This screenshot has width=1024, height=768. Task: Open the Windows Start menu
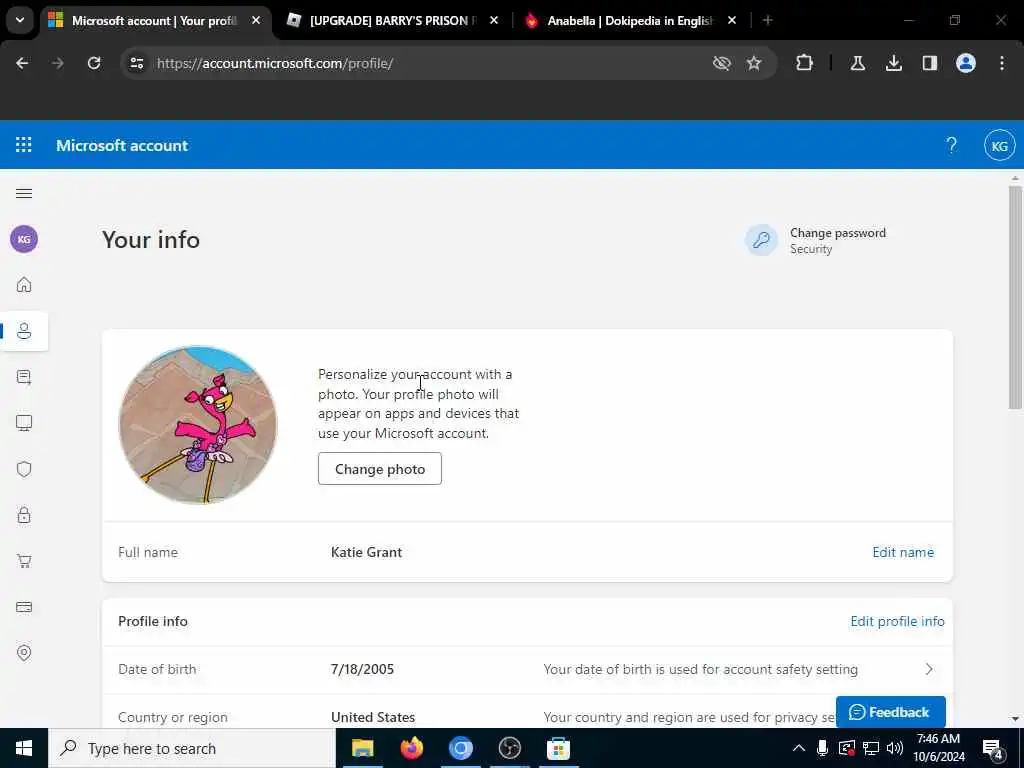coord(24,748)
